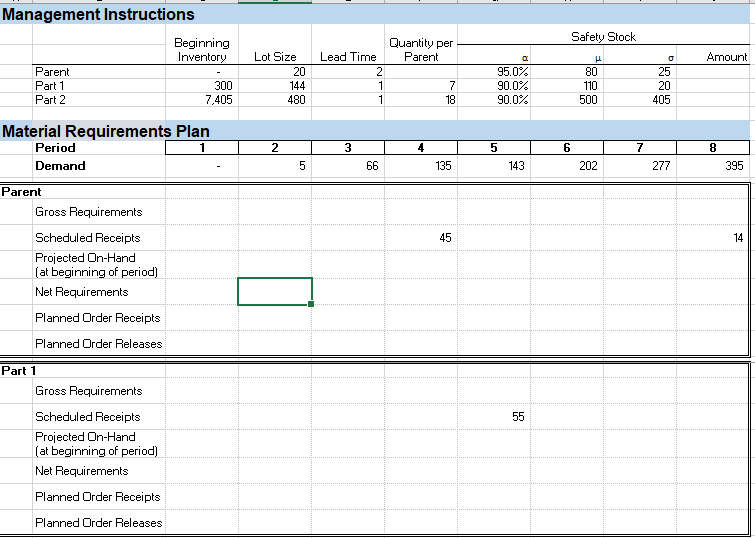Select the demand value 66
The image size is (755, 538).
(x=372, y=166)
